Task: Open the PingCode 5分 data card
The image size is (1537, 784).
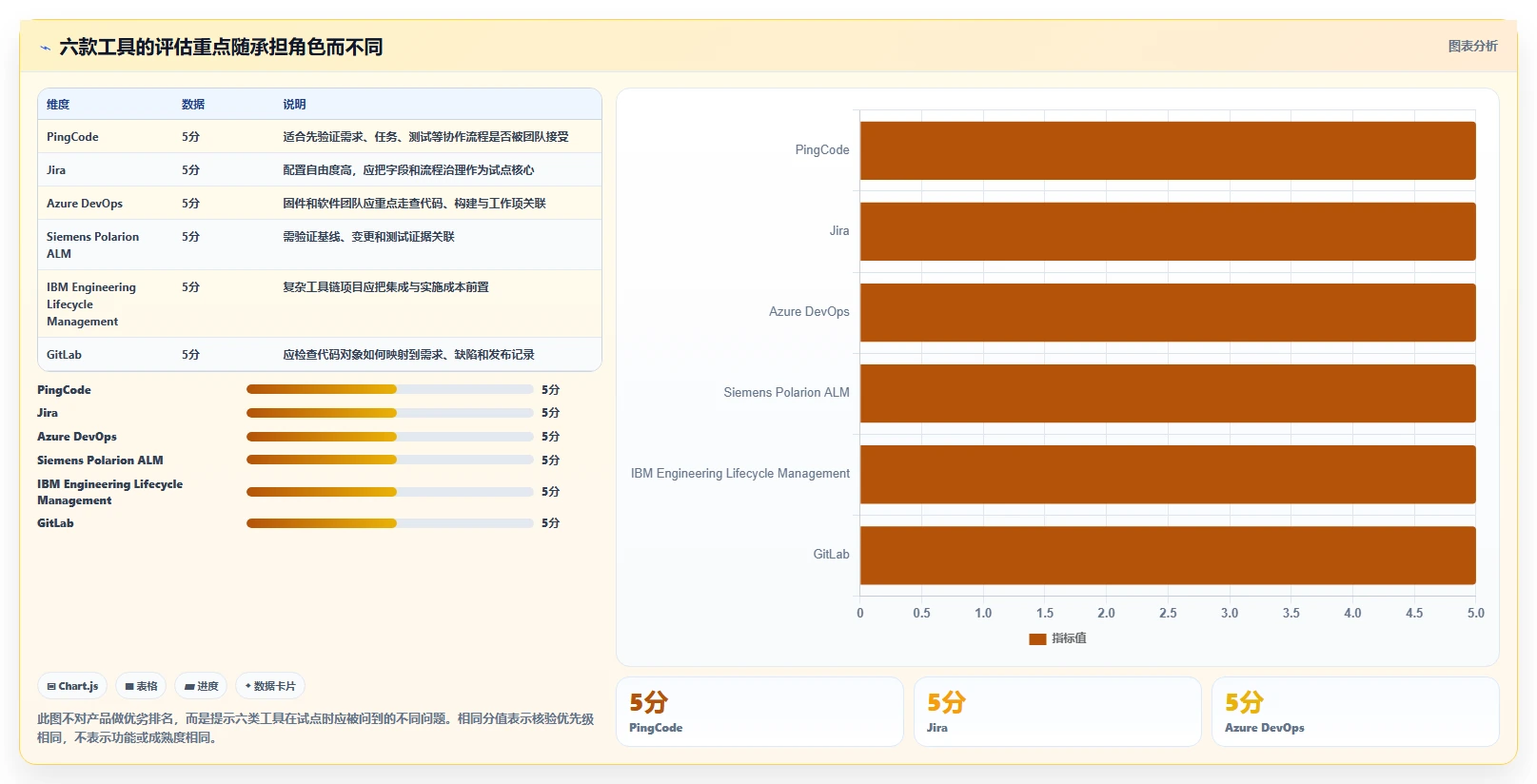Action: coord(759,712)
